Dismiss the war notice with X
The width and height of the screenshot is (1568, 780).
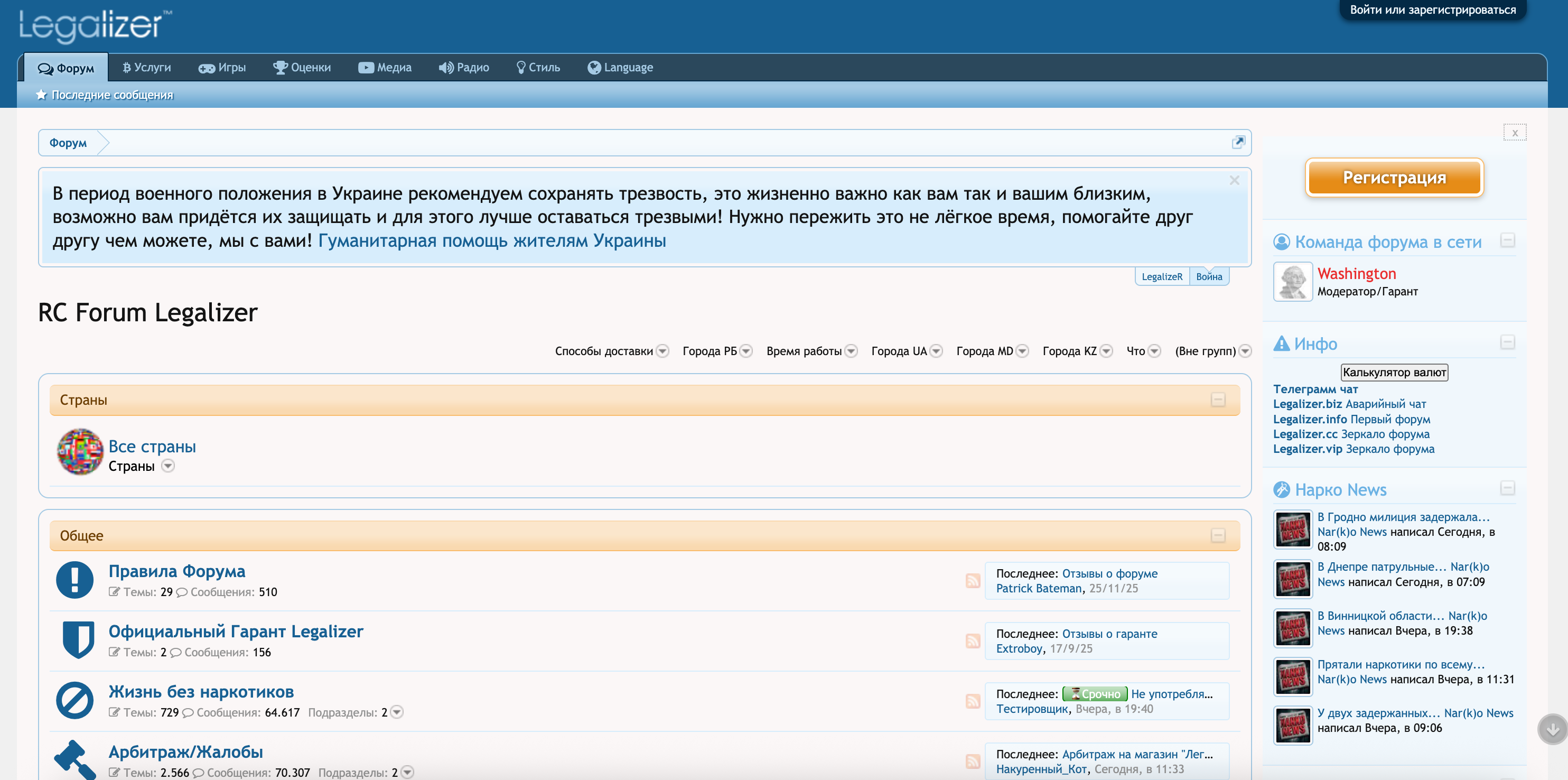pos(1234,180)
